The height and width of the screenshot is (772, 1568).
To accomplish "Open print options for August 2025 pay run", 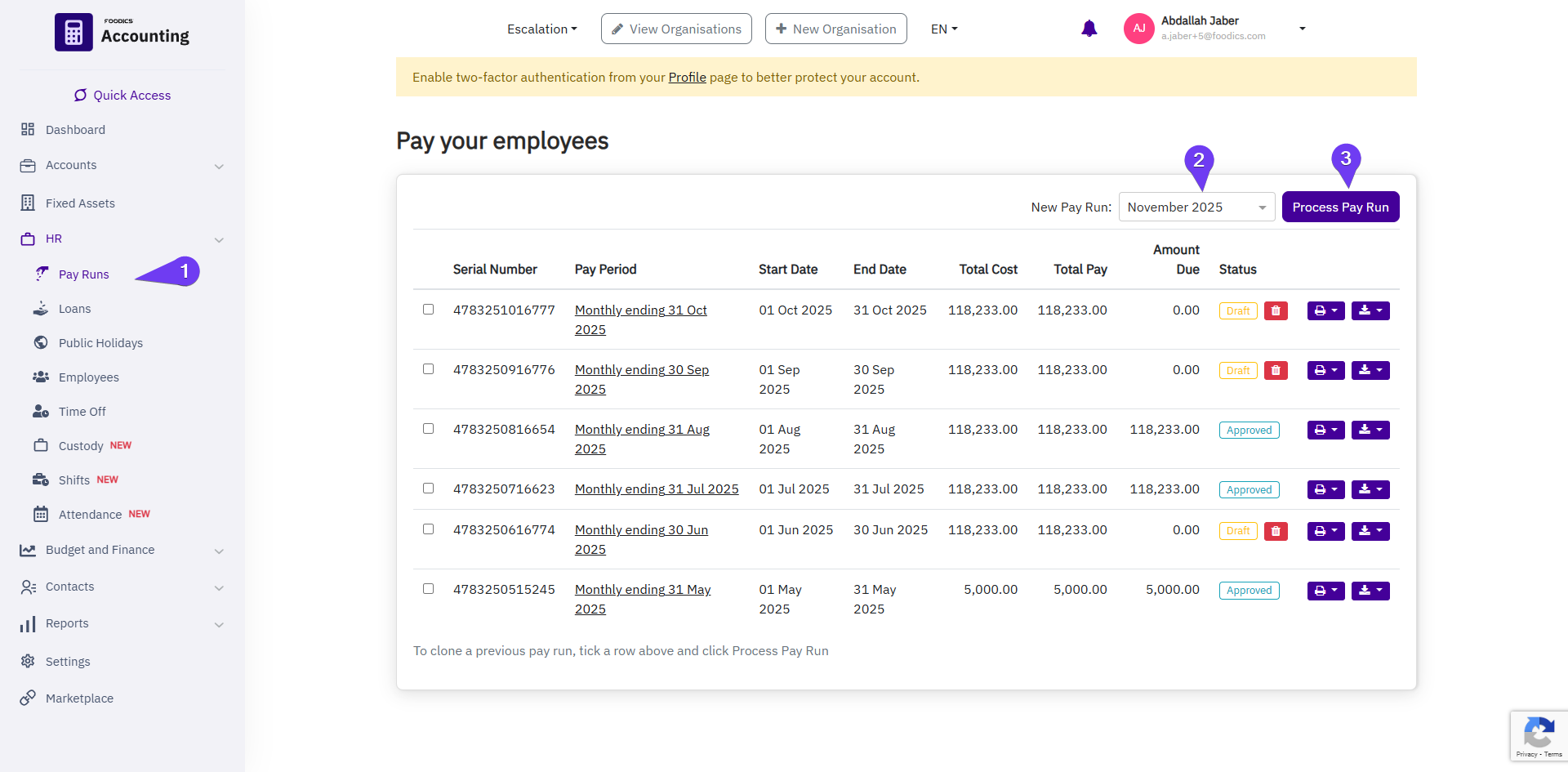I will pos(1325,430).
